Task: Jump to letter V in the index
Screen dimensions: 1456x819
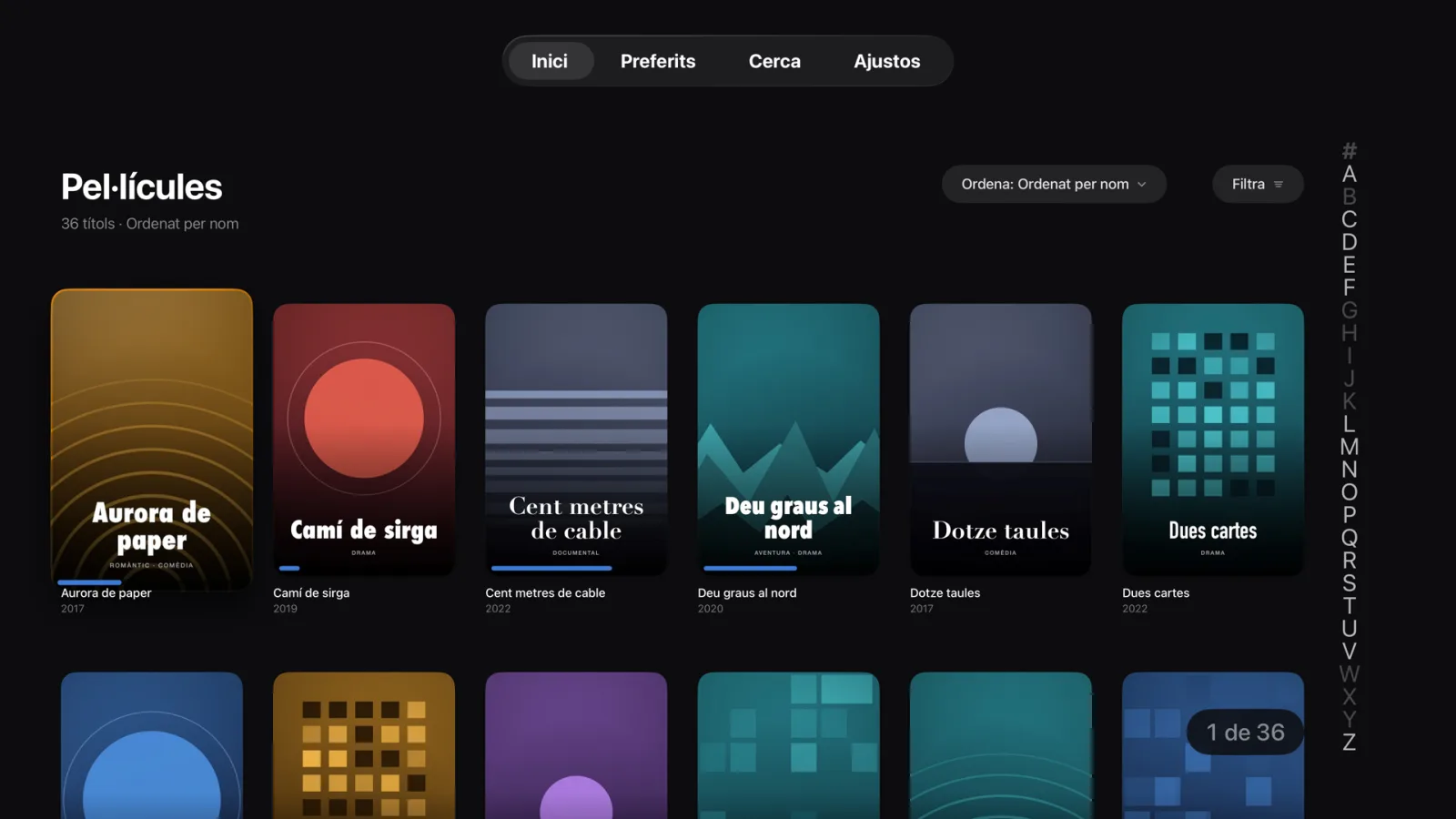Action: 1350,652
